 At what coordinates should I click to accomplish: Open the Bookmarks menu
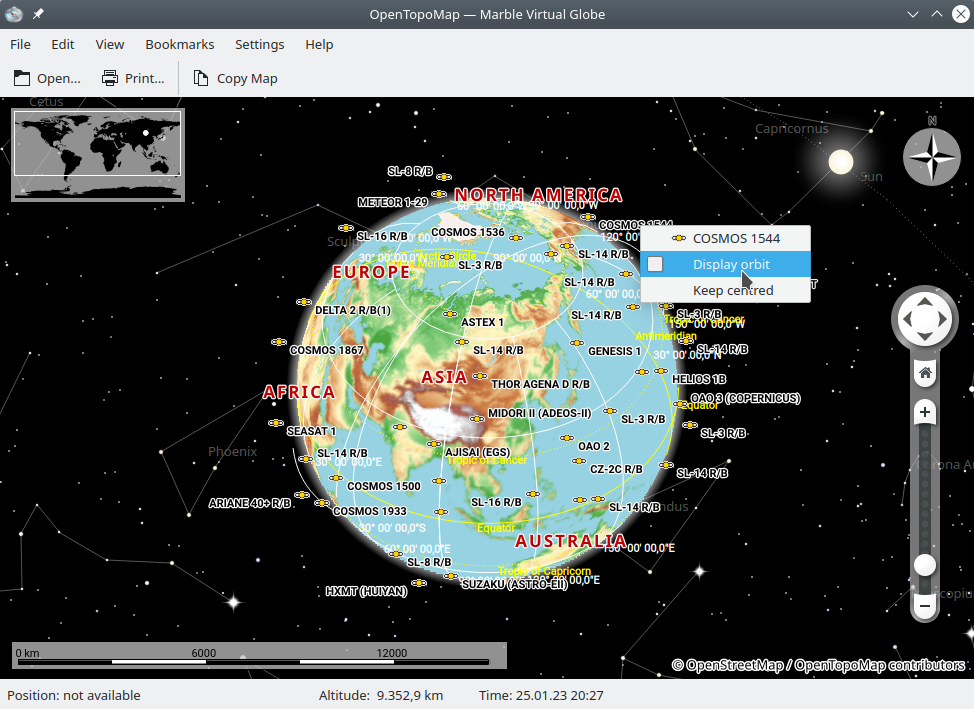(x=180, y=44)
